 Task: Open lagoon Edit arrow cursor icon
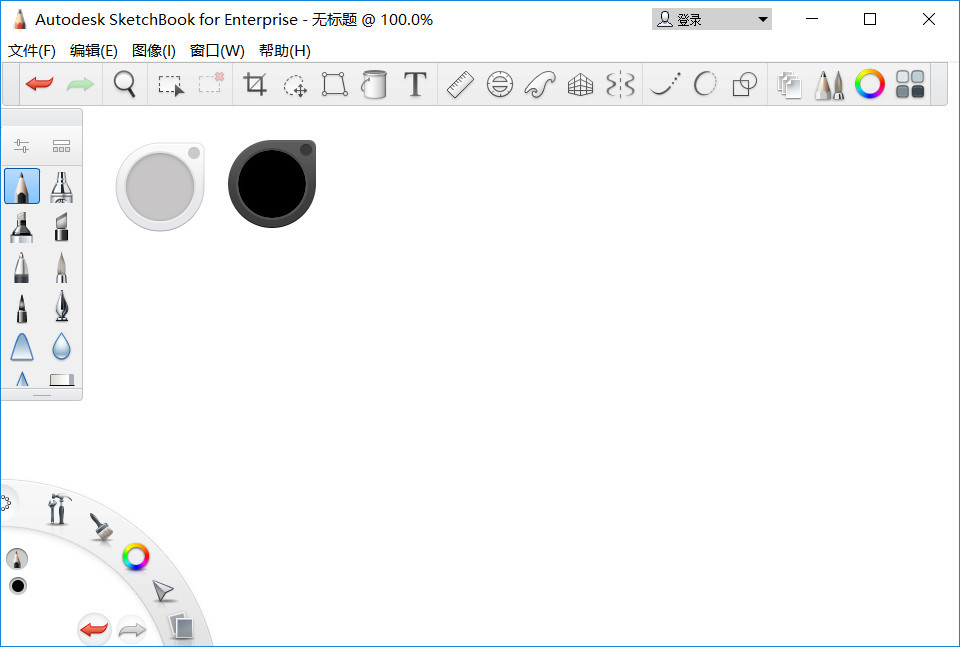click(163, 591)
